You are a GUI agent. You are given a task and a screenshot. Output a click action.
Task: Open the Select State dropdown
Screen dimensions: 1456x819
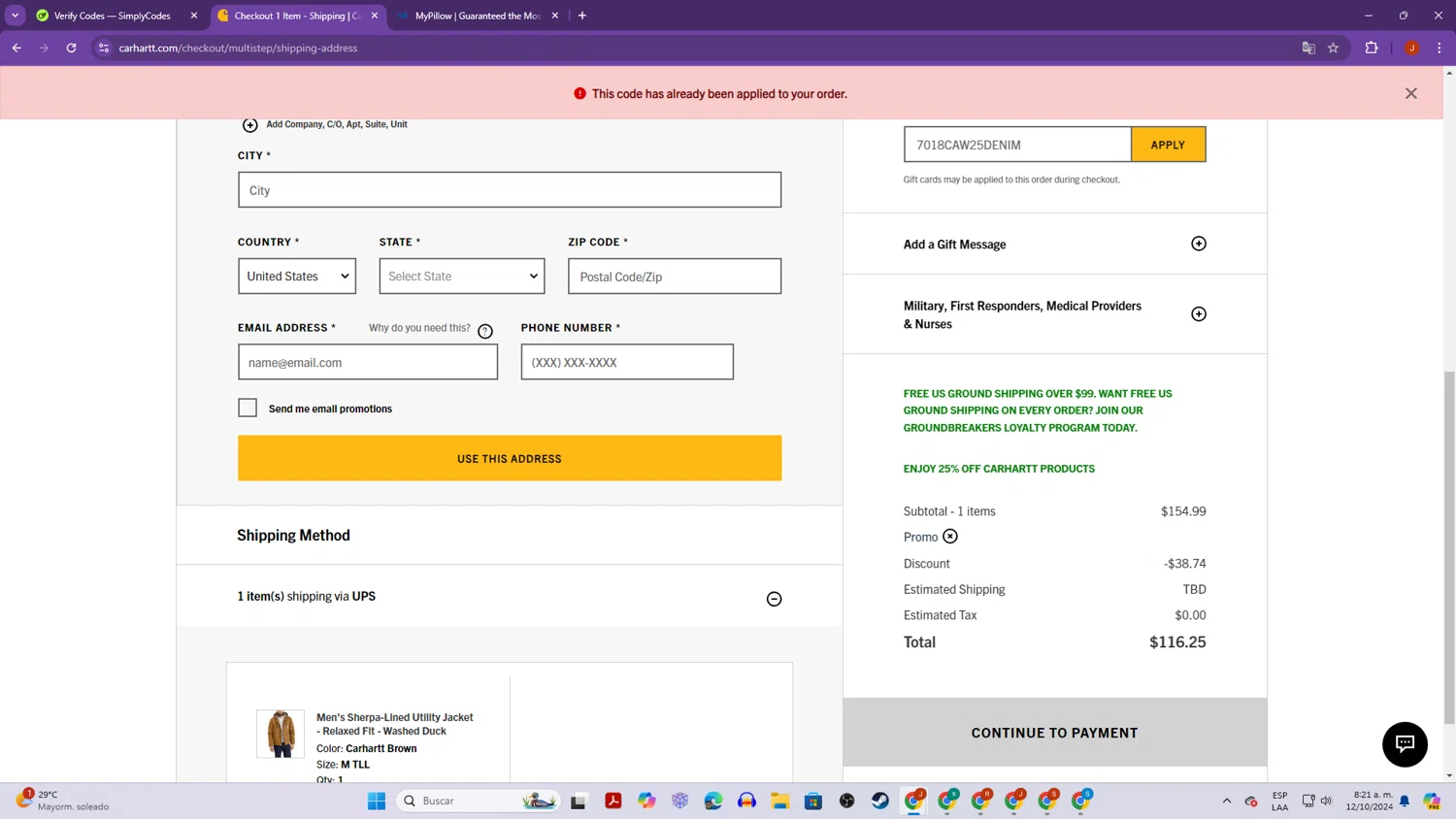coord(462,276)
